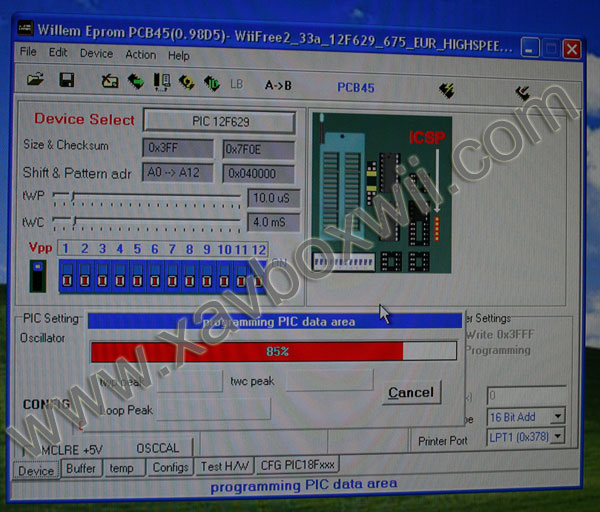
Task: Toggle DIP switch 5
Action: click(137, 277)
